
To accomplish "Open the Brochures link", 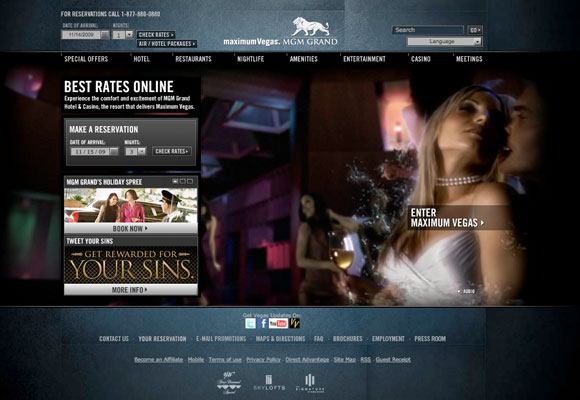I will 348,339.
